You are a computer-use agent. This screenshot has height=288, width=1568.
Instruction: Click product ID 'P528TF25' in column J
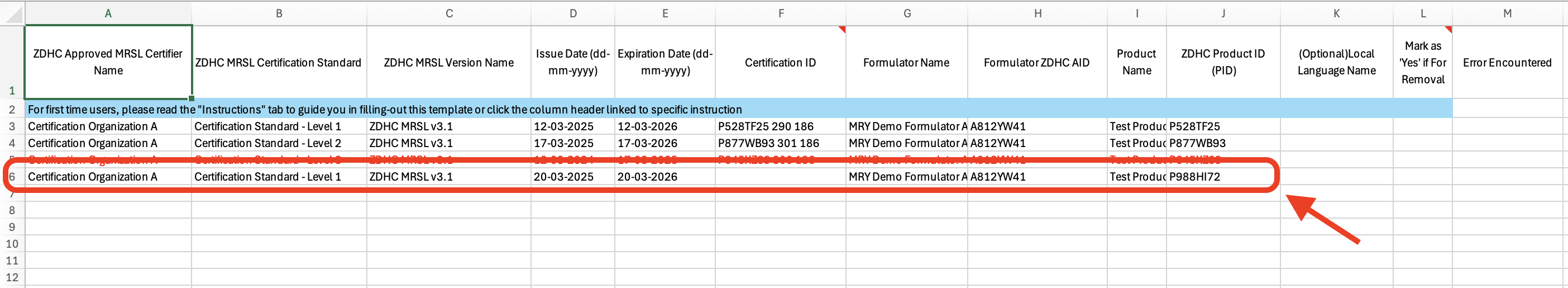1223,126
